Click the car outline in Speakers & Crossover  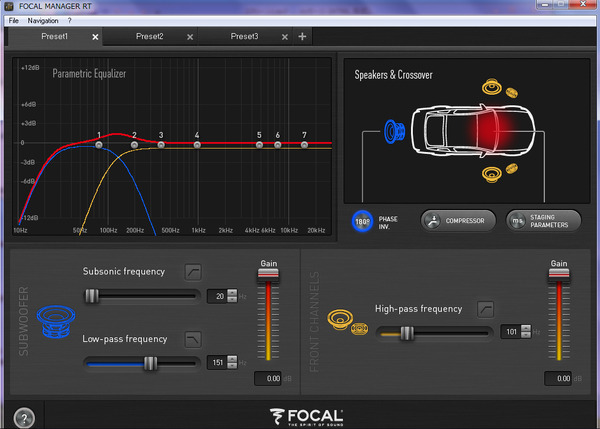point(473,130)
